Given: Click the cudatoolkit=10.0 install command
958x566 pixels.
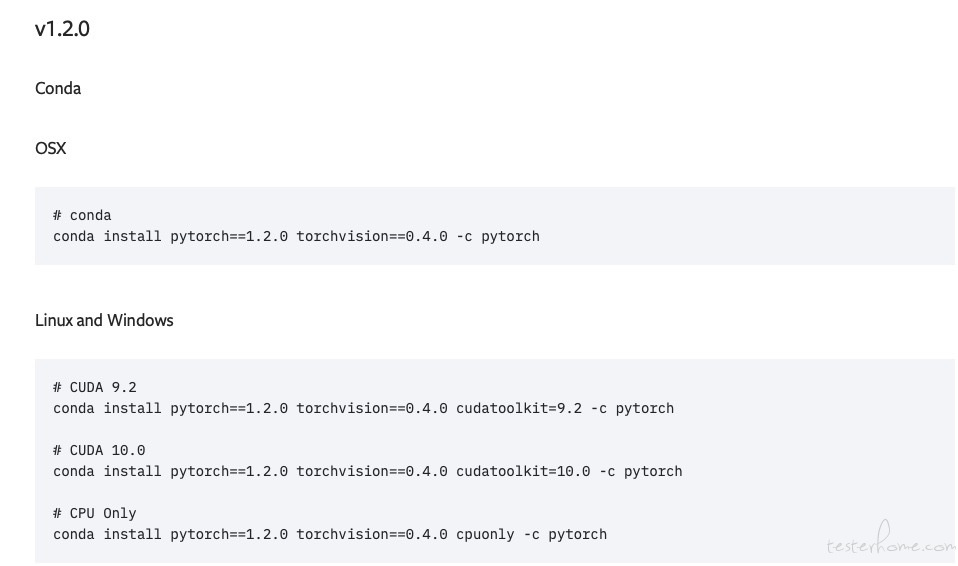Looking at the screenshot, I should point(368,471).
